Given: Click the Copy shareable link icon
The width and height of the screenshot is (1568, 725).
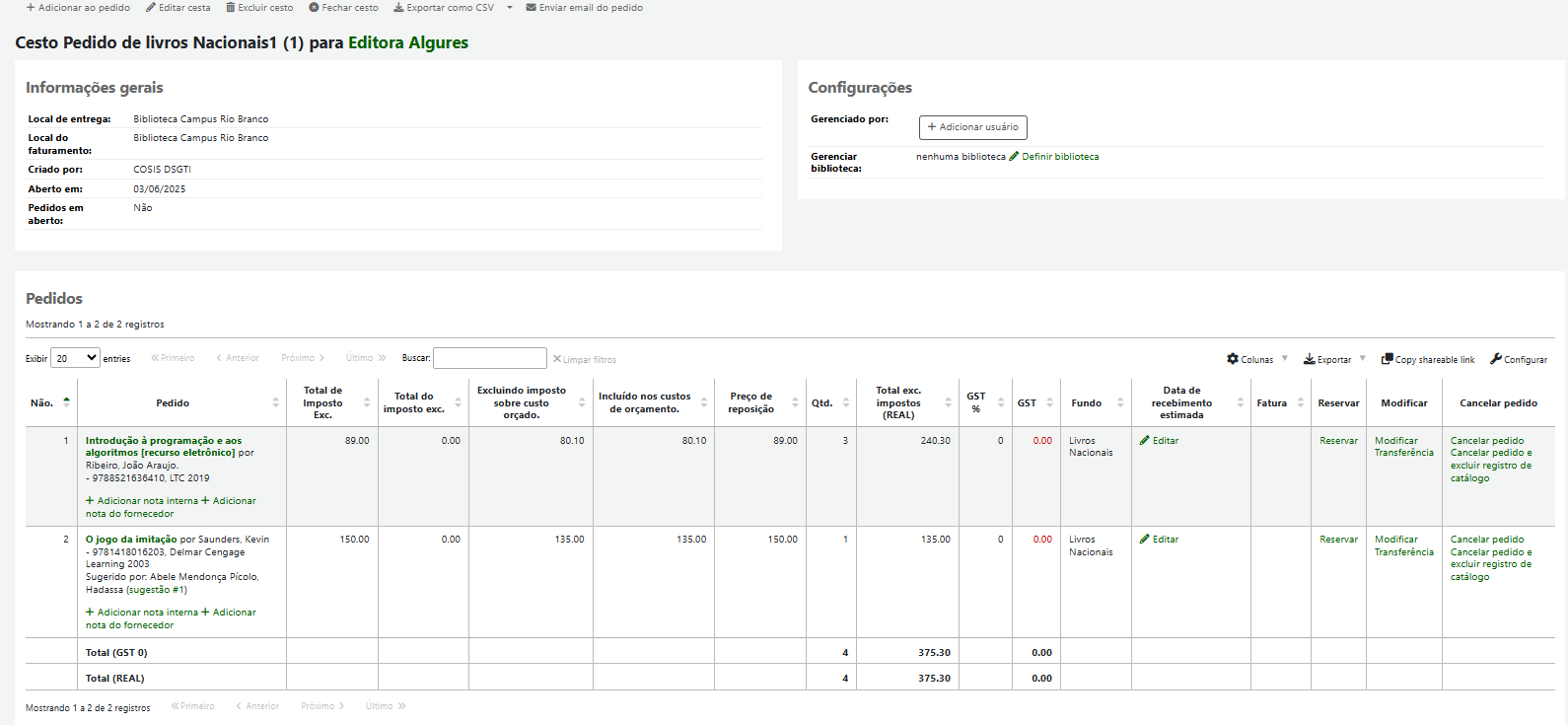Looking at the screenshot, I should click(x=1387, y=359).
